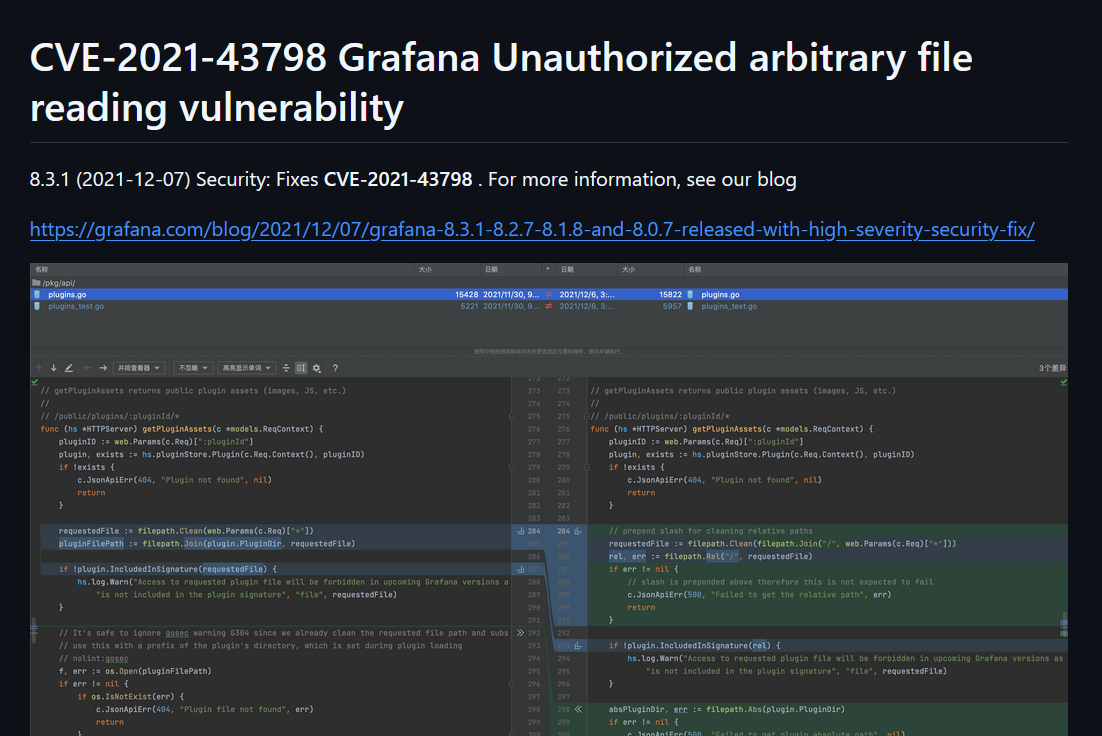Apply change with double-chevron at right line 298
The image size is (1102, 736).
(578, 710)
